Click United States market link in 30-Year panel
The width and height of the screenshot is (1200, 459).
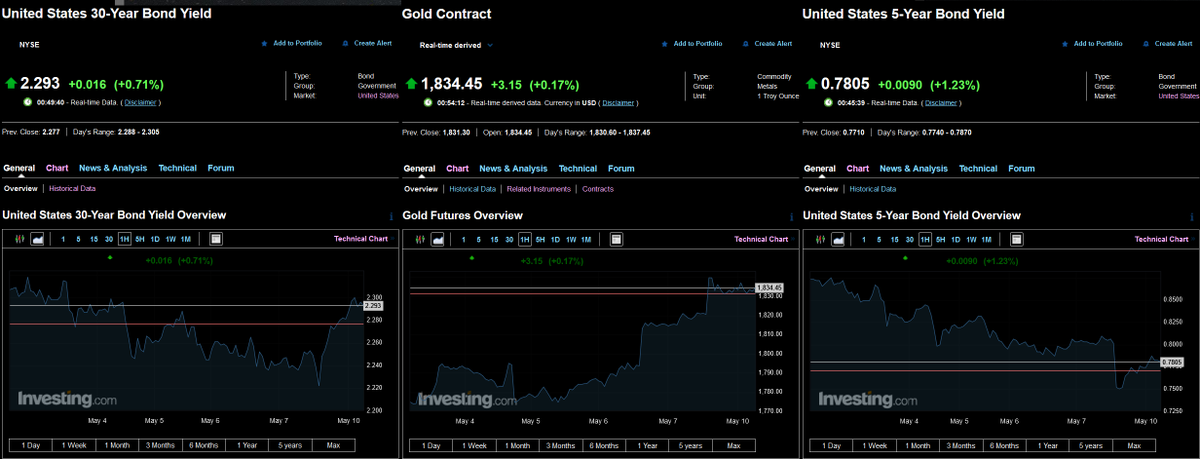(378, 96)
